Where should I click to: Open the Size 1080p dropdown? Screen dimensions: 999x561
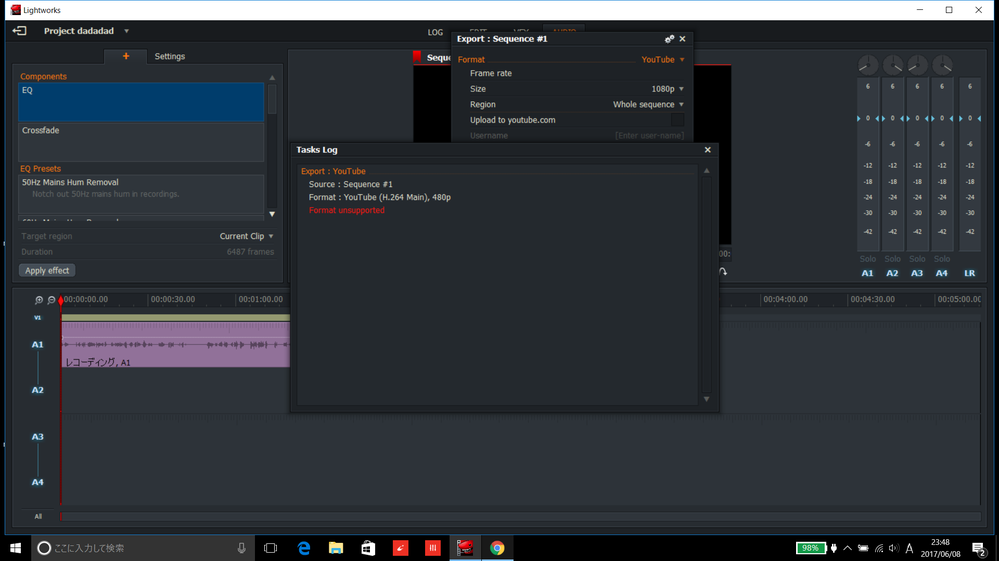(x=668, y=89)
